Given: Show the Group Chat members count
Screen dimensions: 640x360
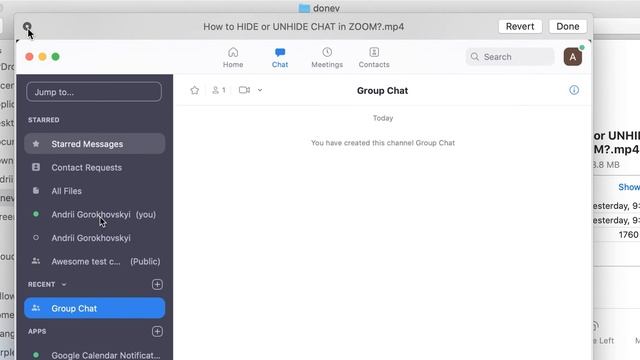Looking at the screenshot, I should (219, 90).
